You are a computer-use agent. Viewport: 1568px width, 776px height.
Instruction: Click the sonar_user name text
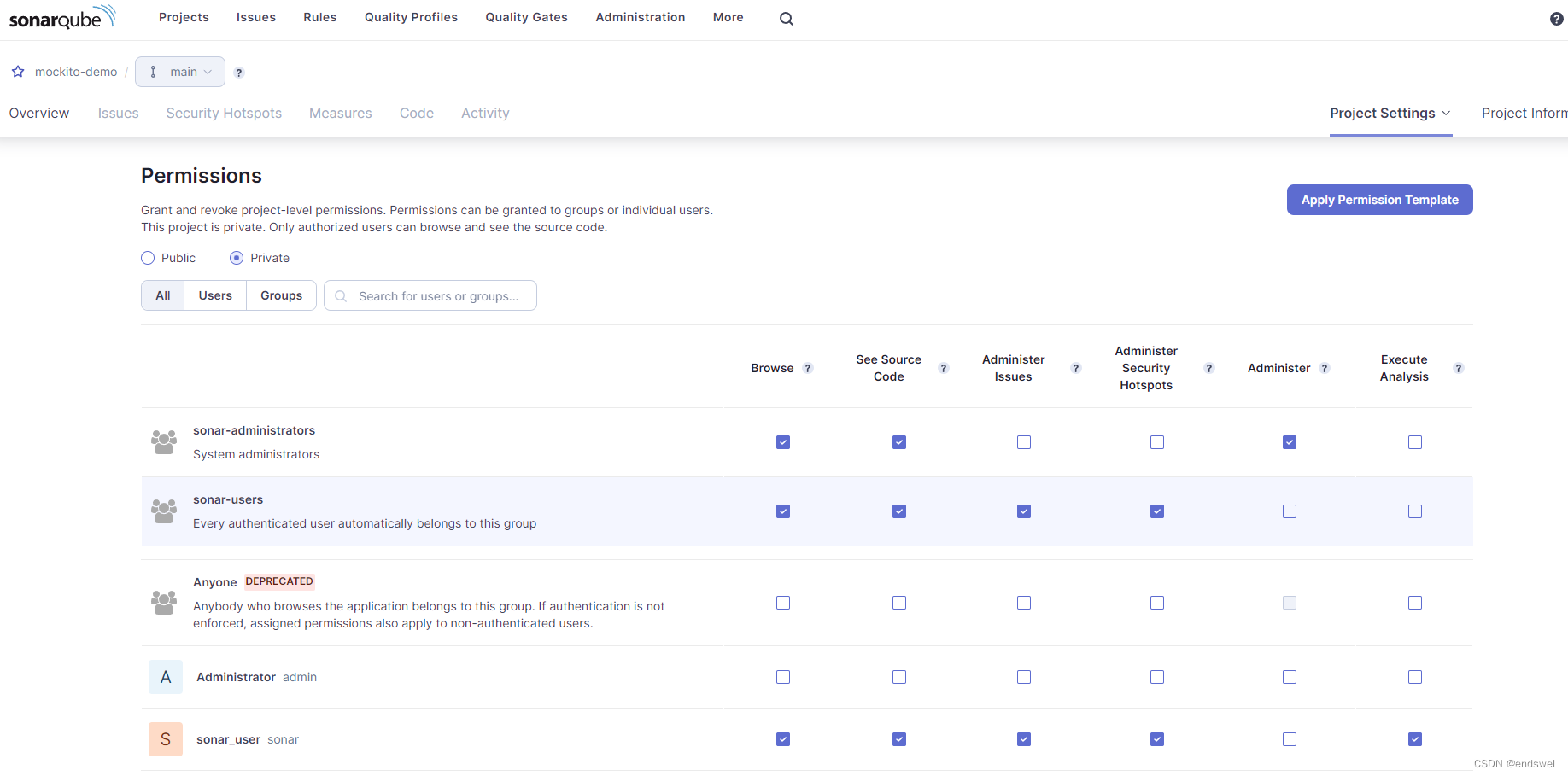pos(228,739)
